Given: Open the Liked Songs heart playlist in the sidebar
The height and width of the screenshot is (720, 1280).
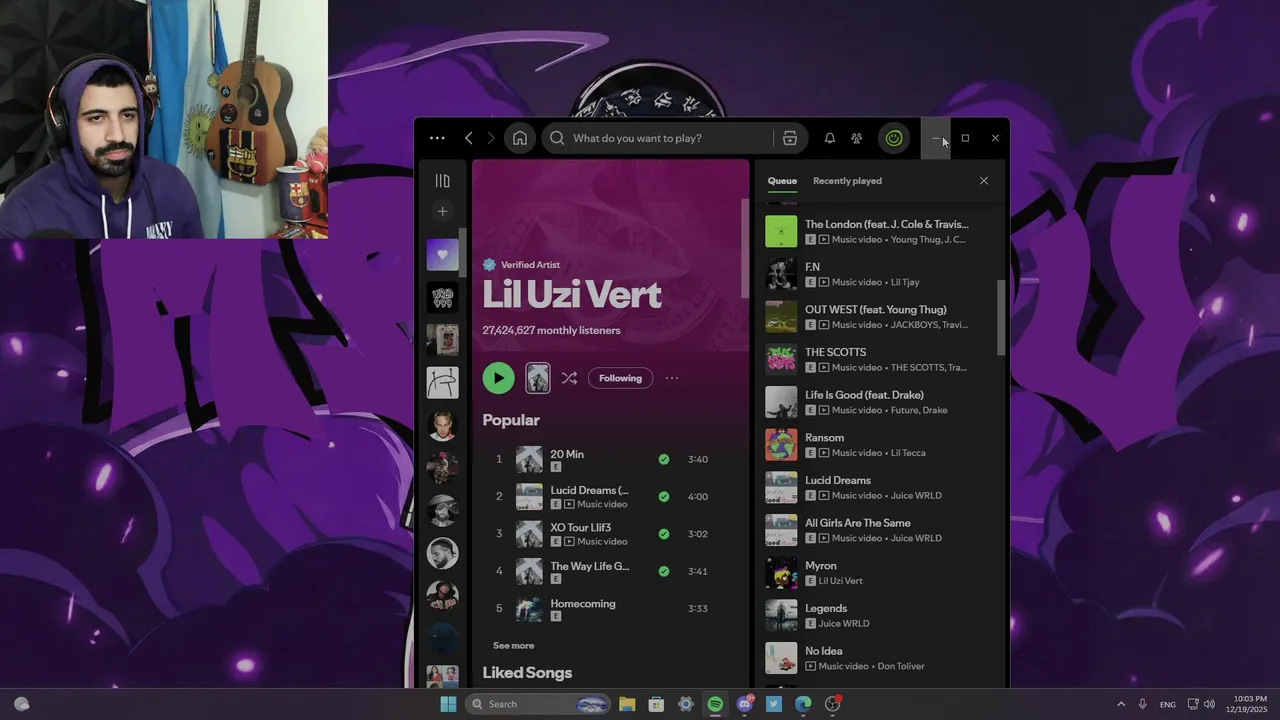Looking at the screenshot, I should point(442,254).
